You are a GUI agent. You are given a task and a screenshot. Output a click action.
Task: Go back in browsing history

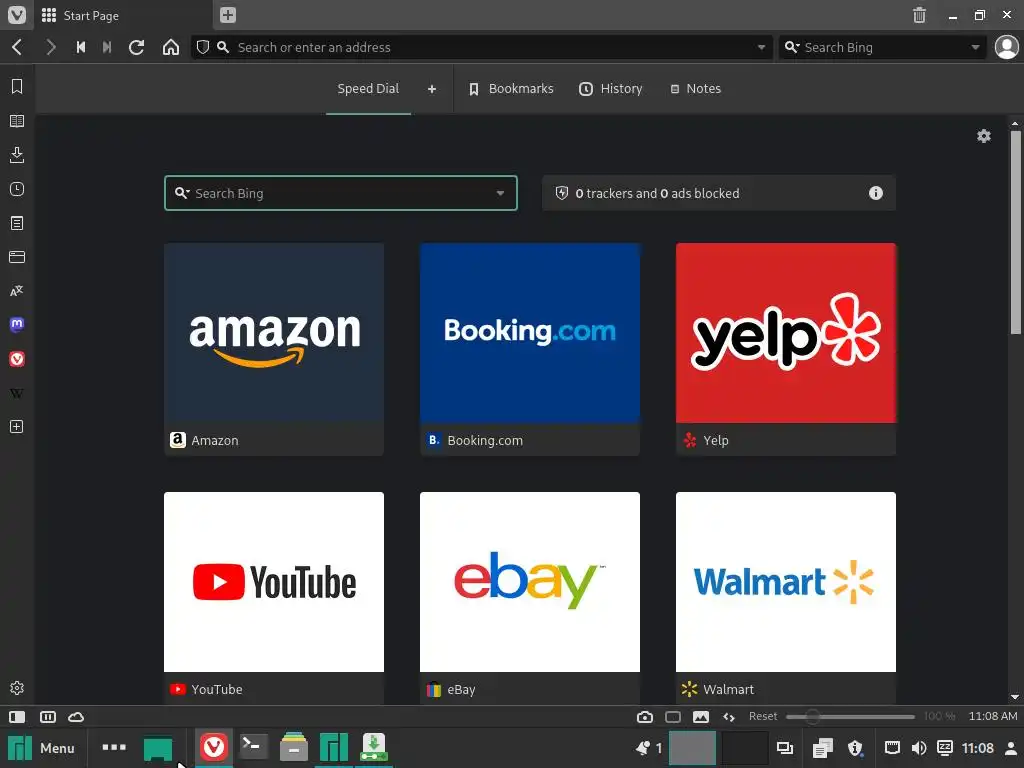tap(18, 47)
